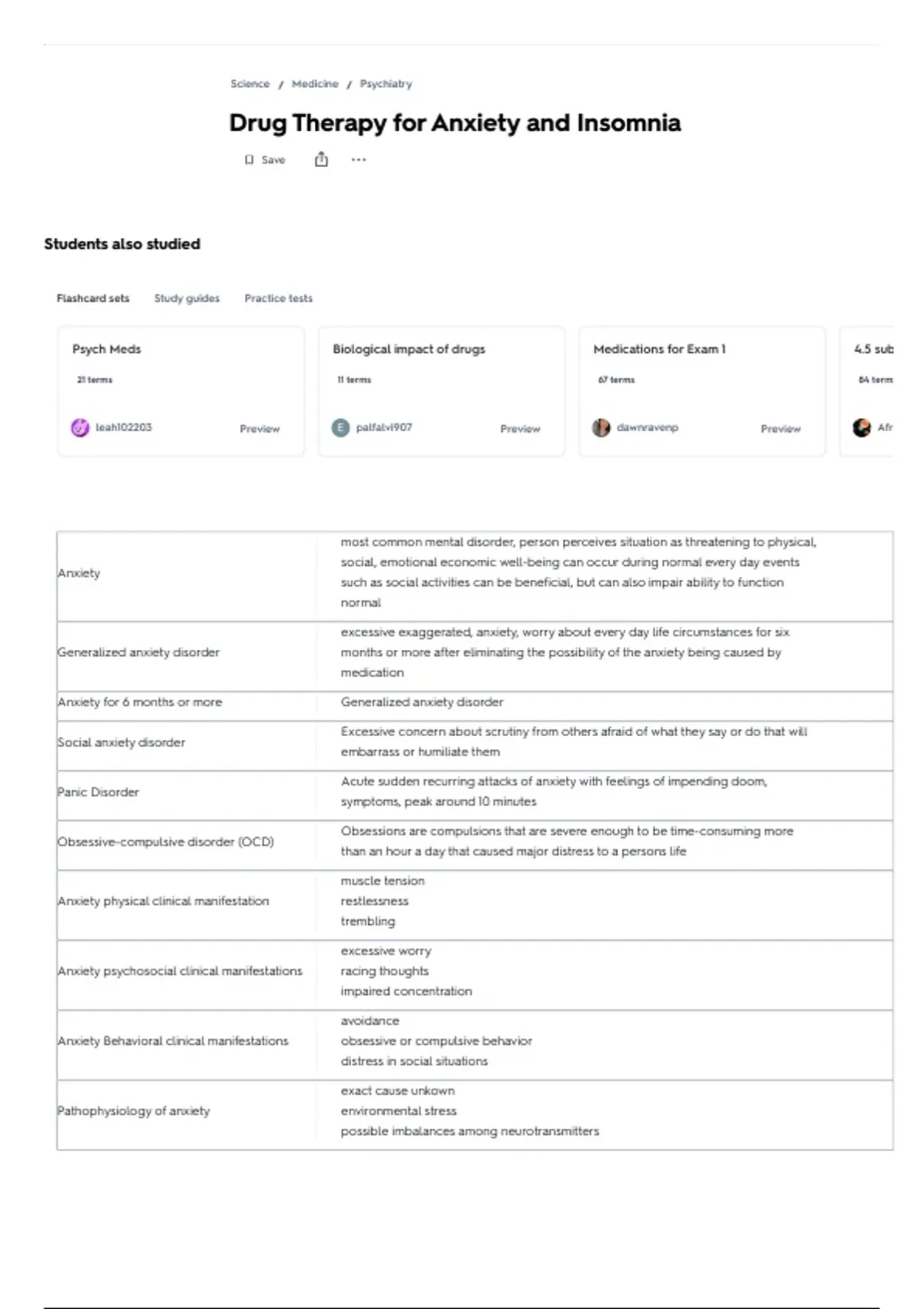This screenshot has height=1309, width=924.
Task: Preview the Psych Meds set
Action: tap(259, 429)
